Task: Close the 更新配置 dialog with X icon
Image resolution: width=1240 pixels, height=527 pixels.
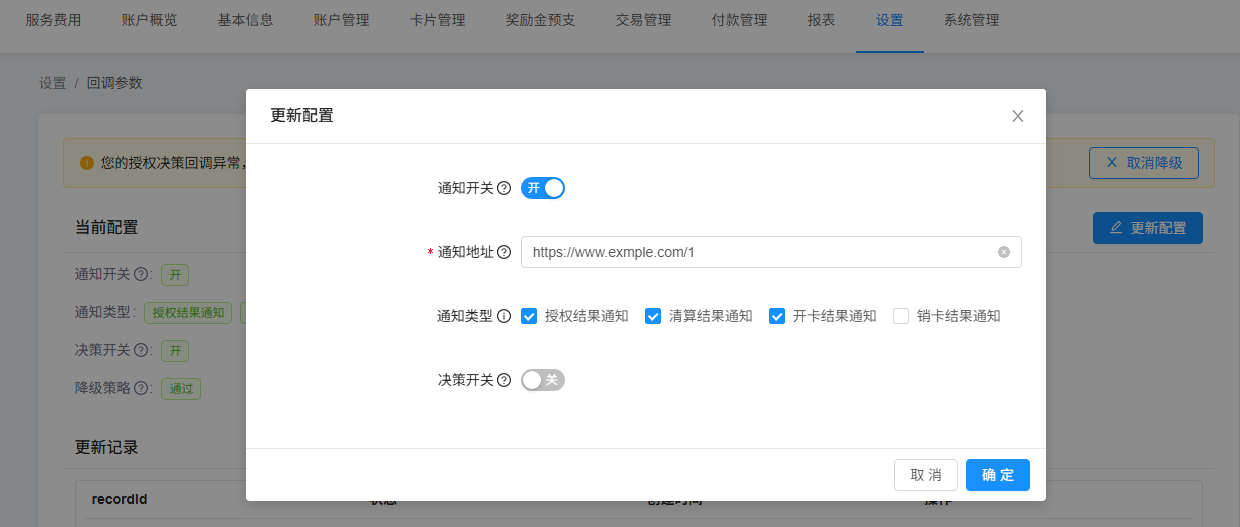Action: tap(1018, 116)
